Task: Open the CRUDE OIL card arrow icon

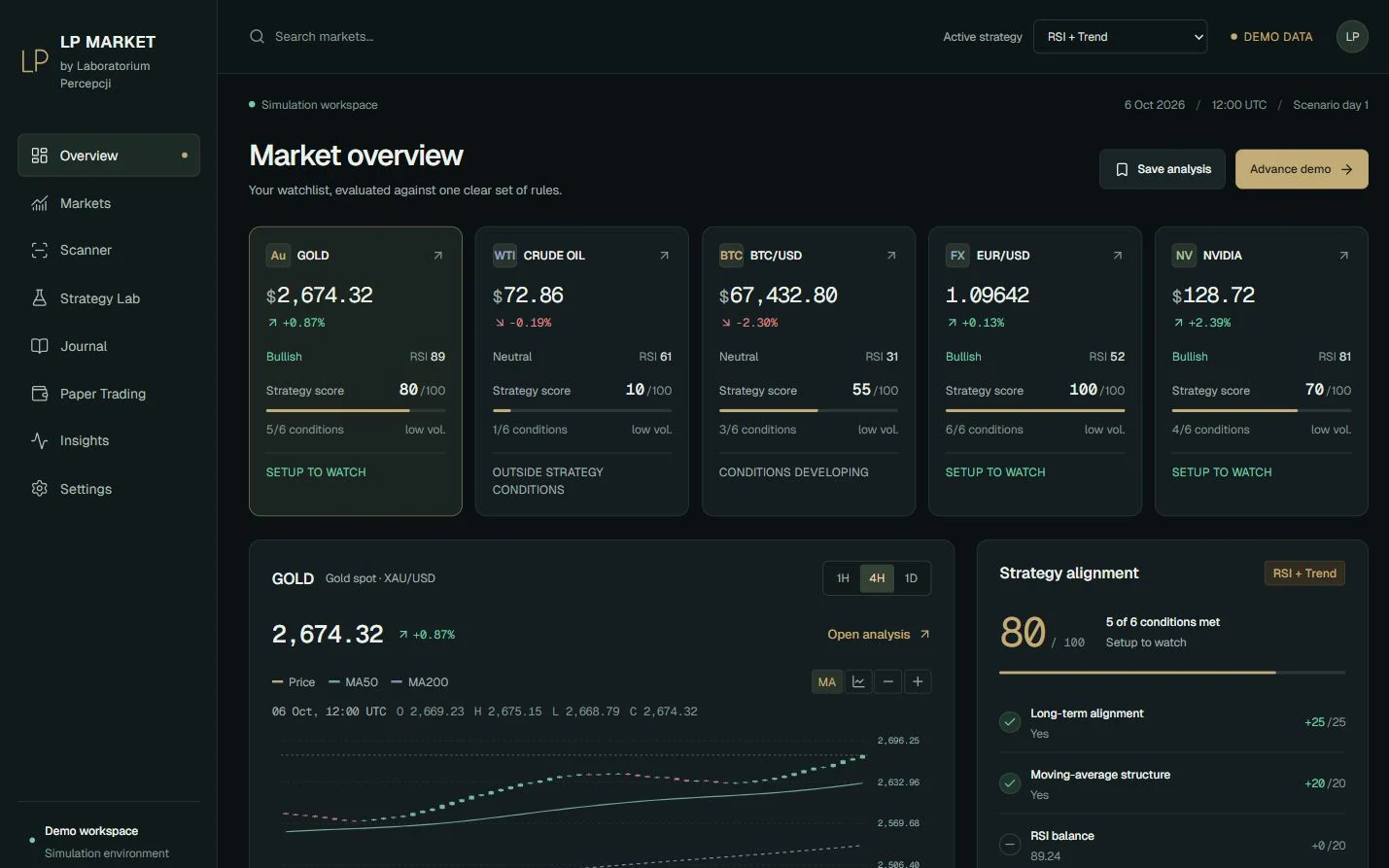Action: coord(664,256)
